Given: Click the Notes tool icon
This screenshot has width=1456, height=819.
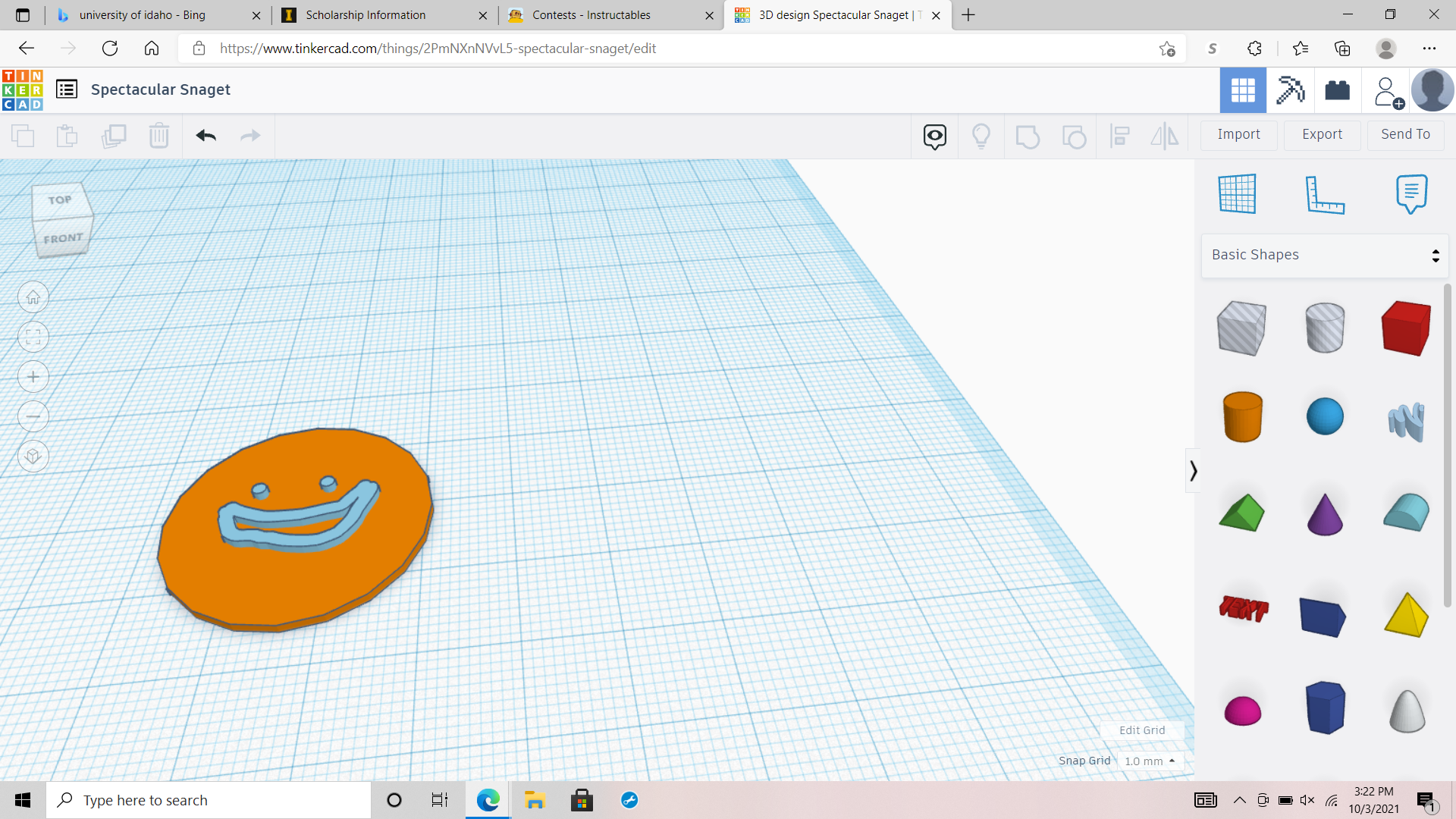Looking at the screenshot, I should [1411, 194].
